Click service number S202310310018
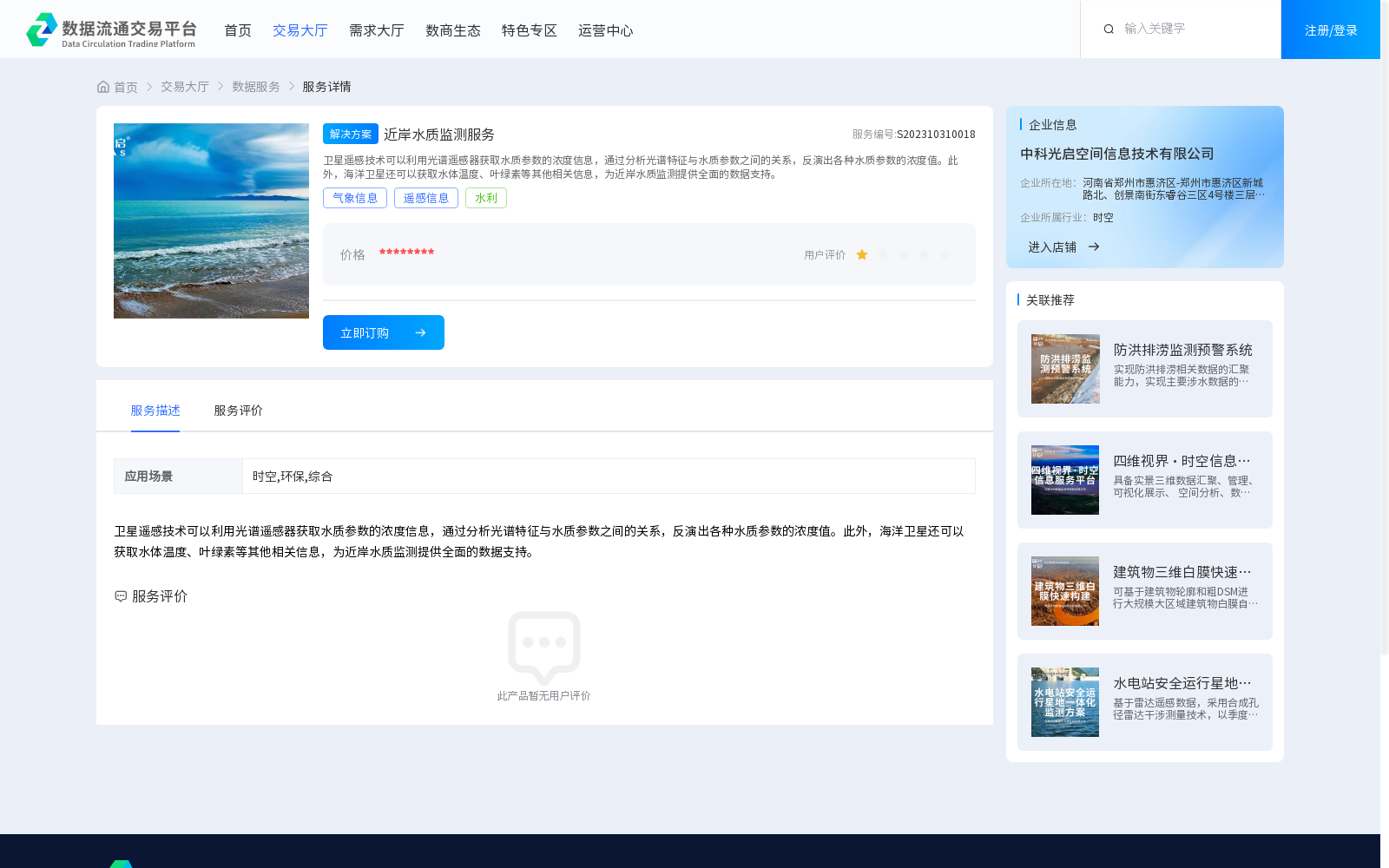 tap(936, 135)
